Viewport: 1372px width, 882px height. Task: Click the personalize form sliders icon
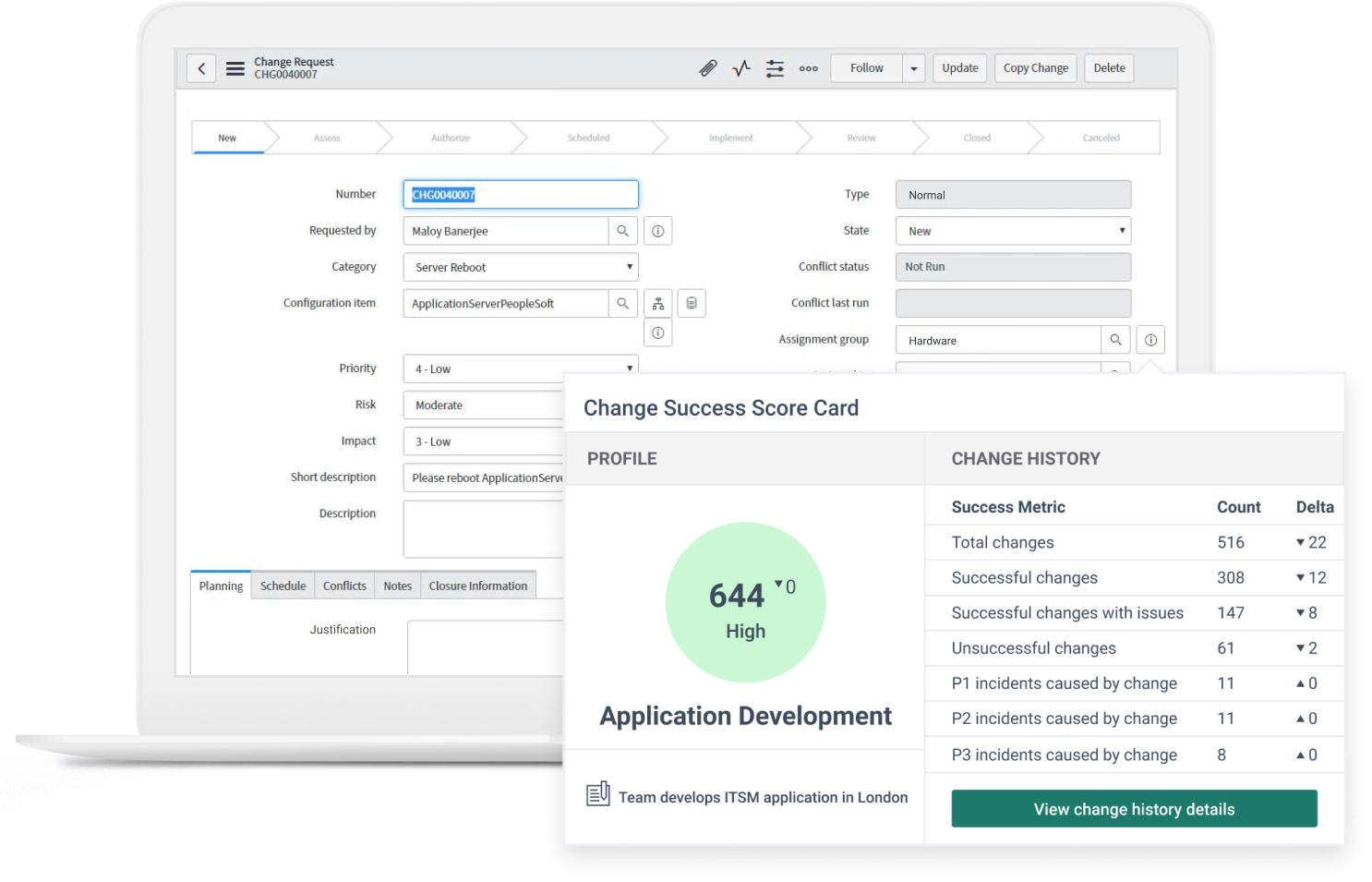pos(775,68)
